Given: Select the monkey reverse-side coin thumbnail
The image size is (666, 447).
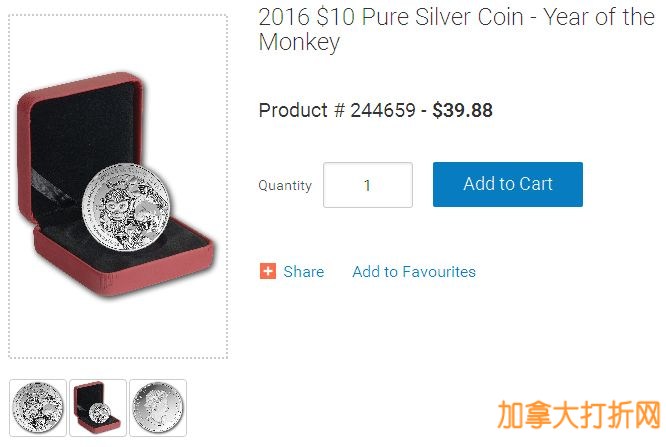Looking at the screenshot, I should [x=38, y=407].
